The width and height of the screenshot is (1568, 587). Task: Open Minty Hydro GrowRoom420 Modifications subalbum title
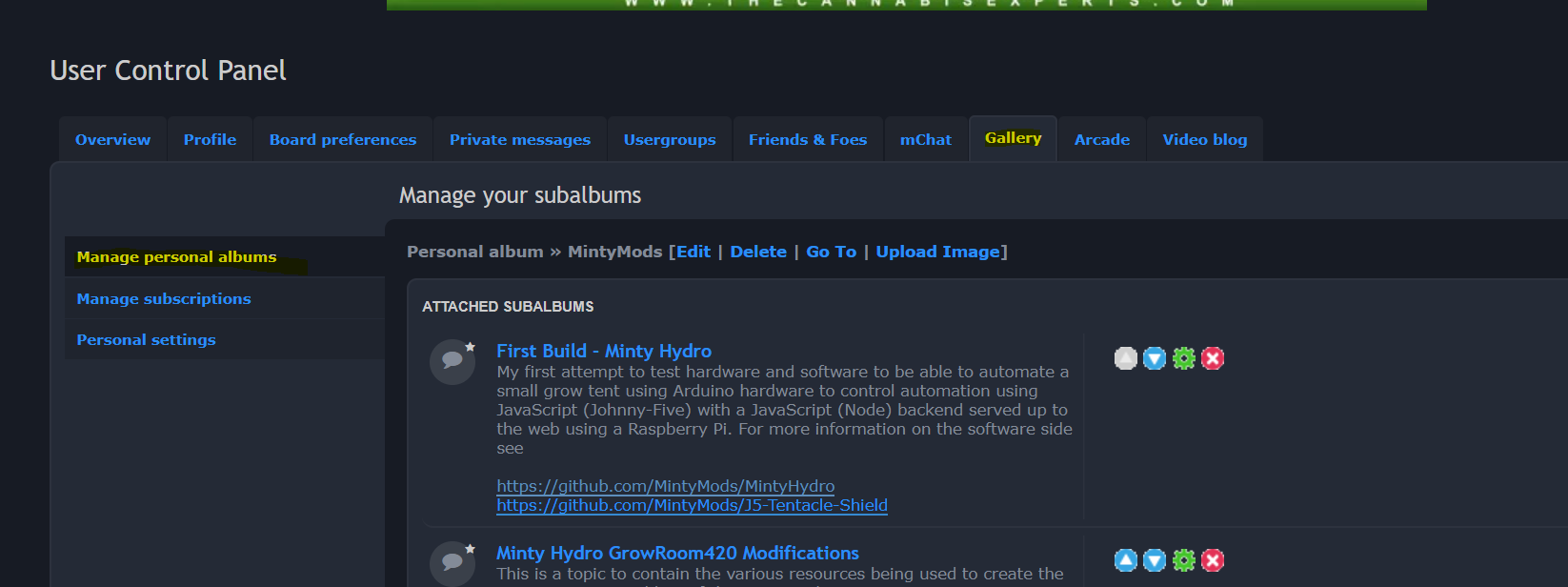coord(677,553)
